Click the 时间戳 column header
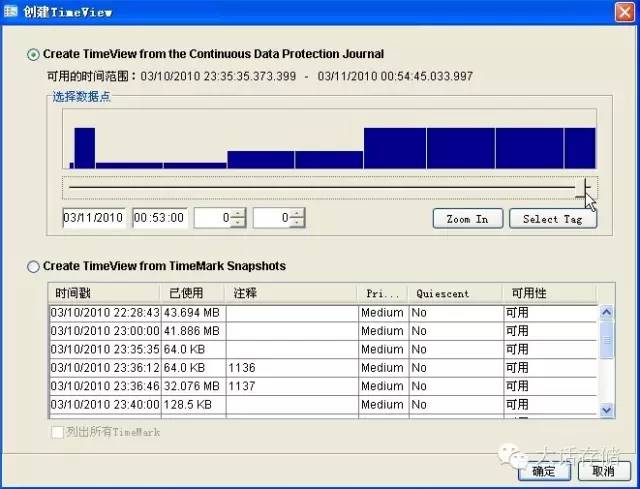 point(104,293)
